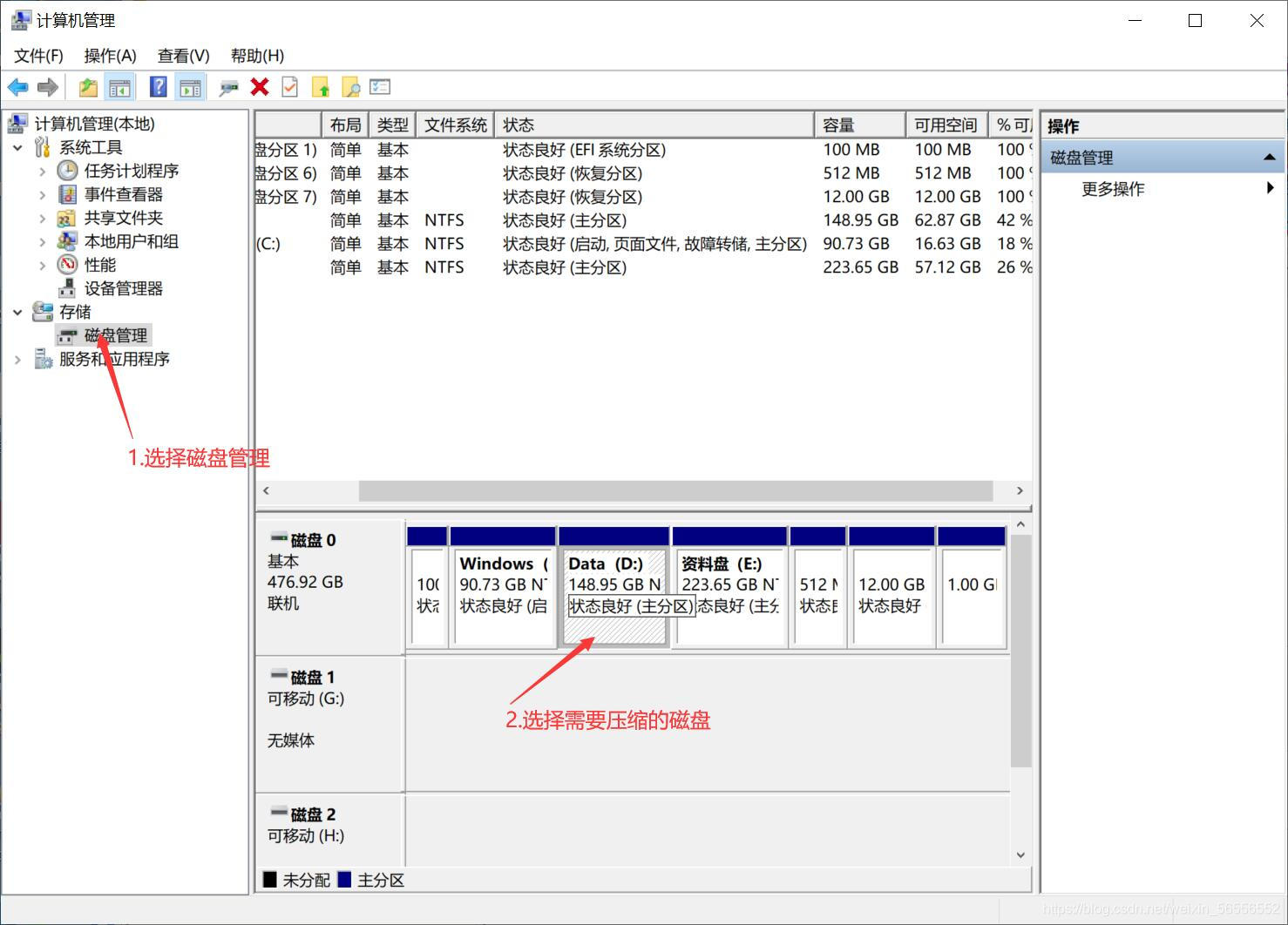Select the 12.00 GB partition block
Viewport: 1288px width, 925px height.
(891, 597)
